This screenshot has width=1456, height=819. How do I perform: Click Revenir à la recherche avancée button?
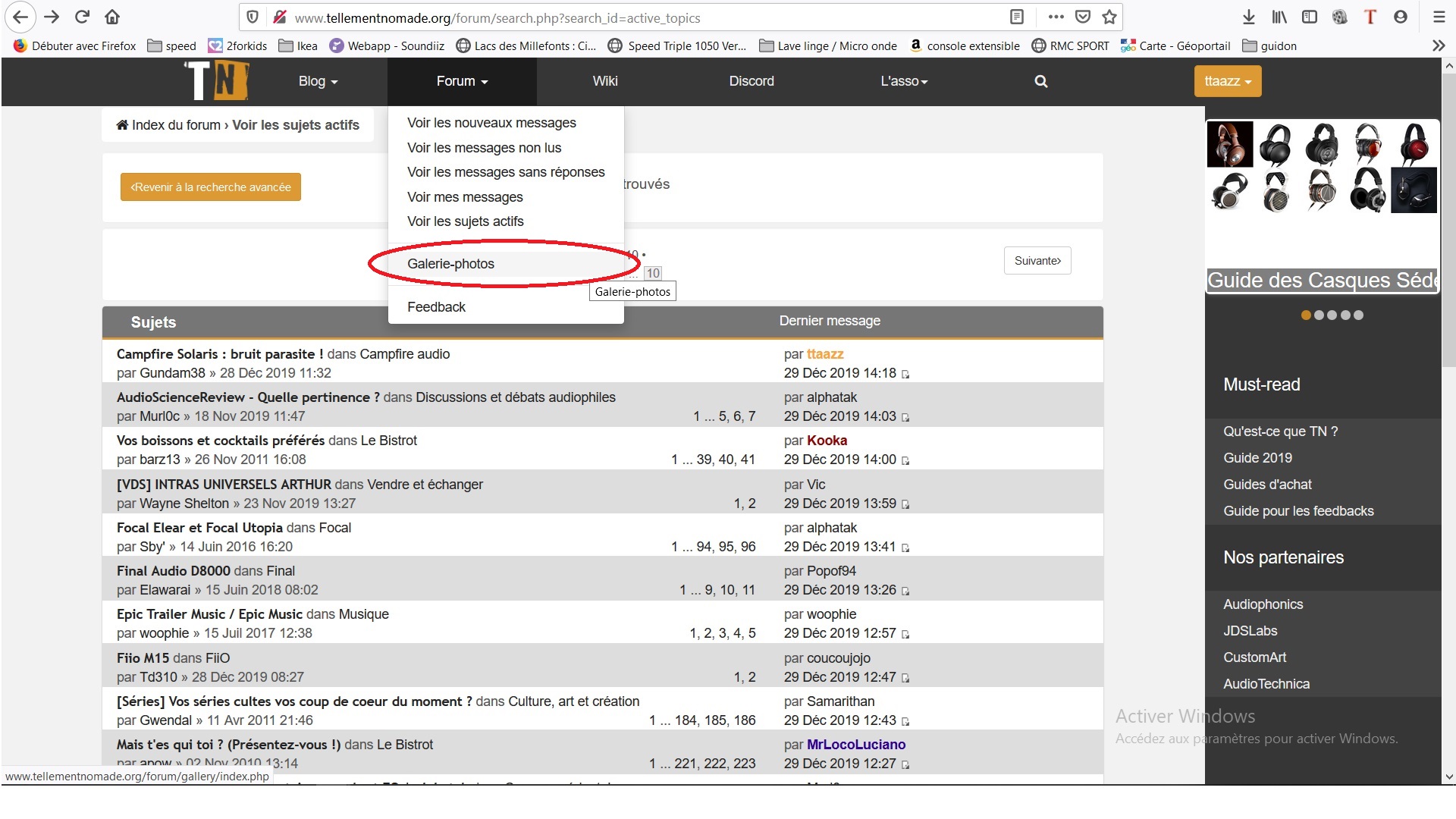click(x=210, y=187)
